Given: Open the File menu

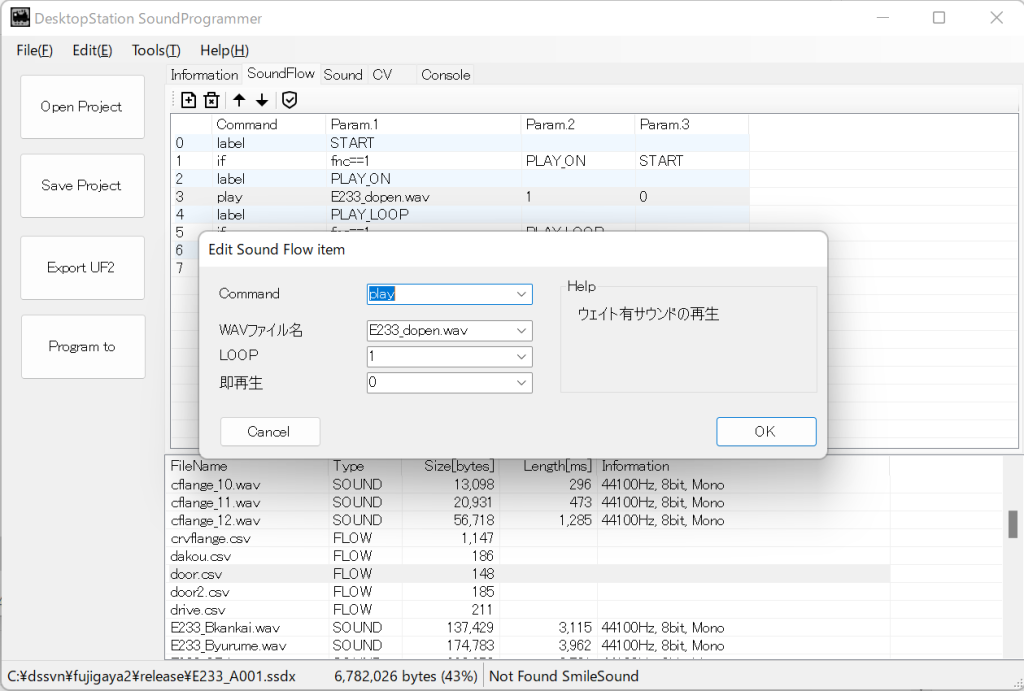Looking at the screenshot, I should tap(35, 51).
